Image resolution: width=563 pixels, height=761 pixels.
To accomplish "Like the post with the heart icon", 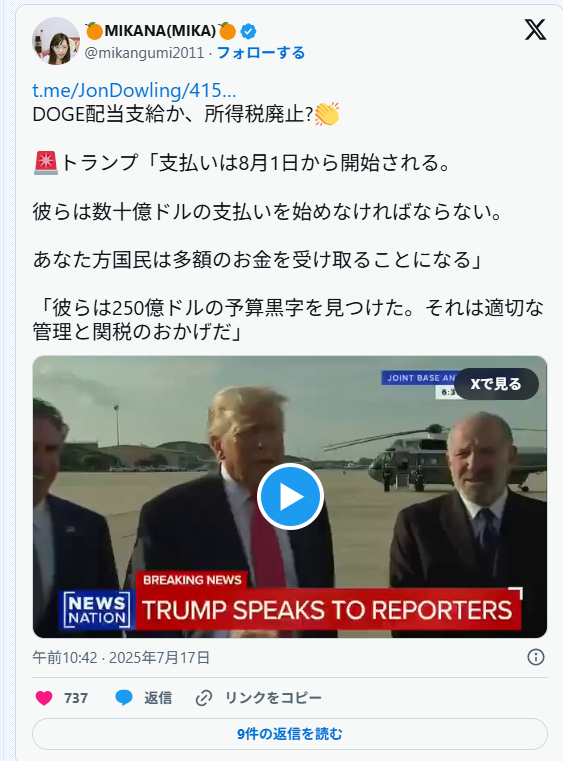I will (x=44, y=698).
